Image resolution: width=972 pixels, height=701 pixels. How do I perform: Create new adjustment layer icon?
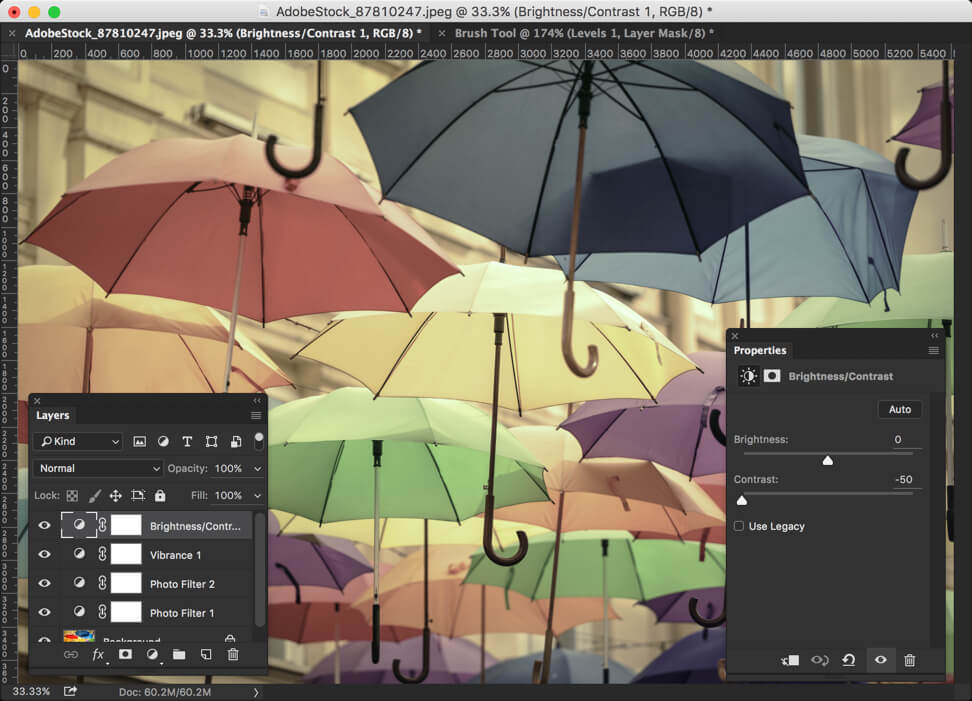pyautogui.click(x=152, y=655)
